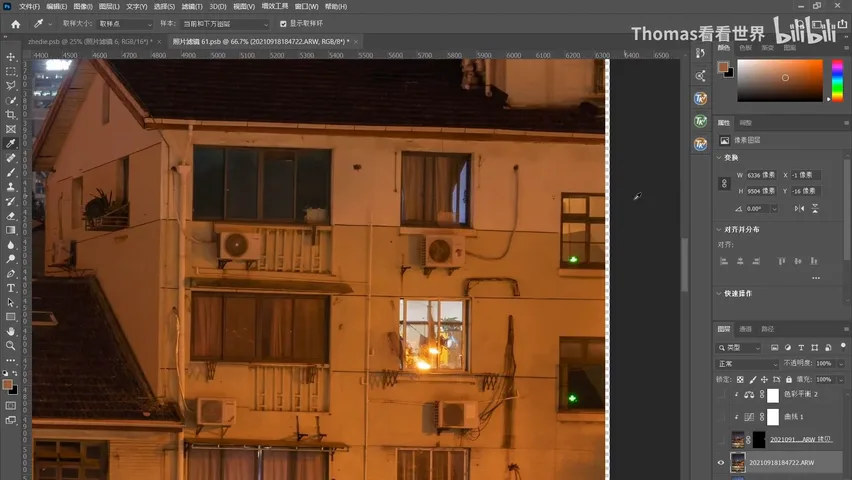
Task: Select the Crop tool
Action: 10,115
